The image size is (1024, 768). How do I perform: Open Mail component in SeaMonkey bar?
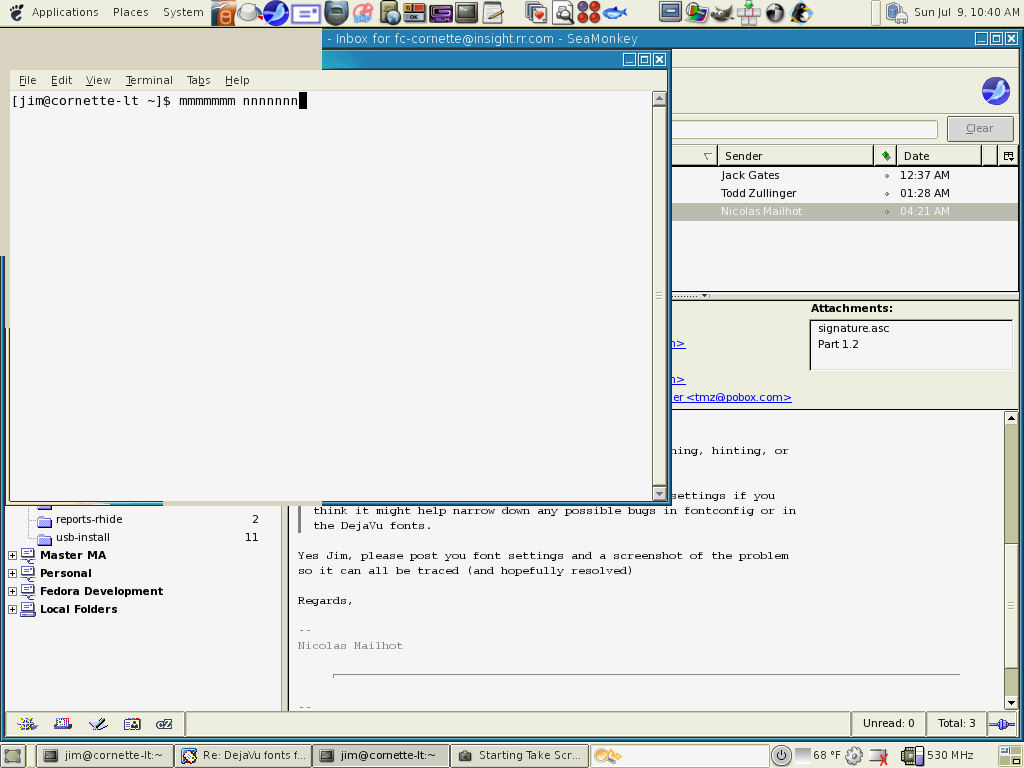click(62, 723)
